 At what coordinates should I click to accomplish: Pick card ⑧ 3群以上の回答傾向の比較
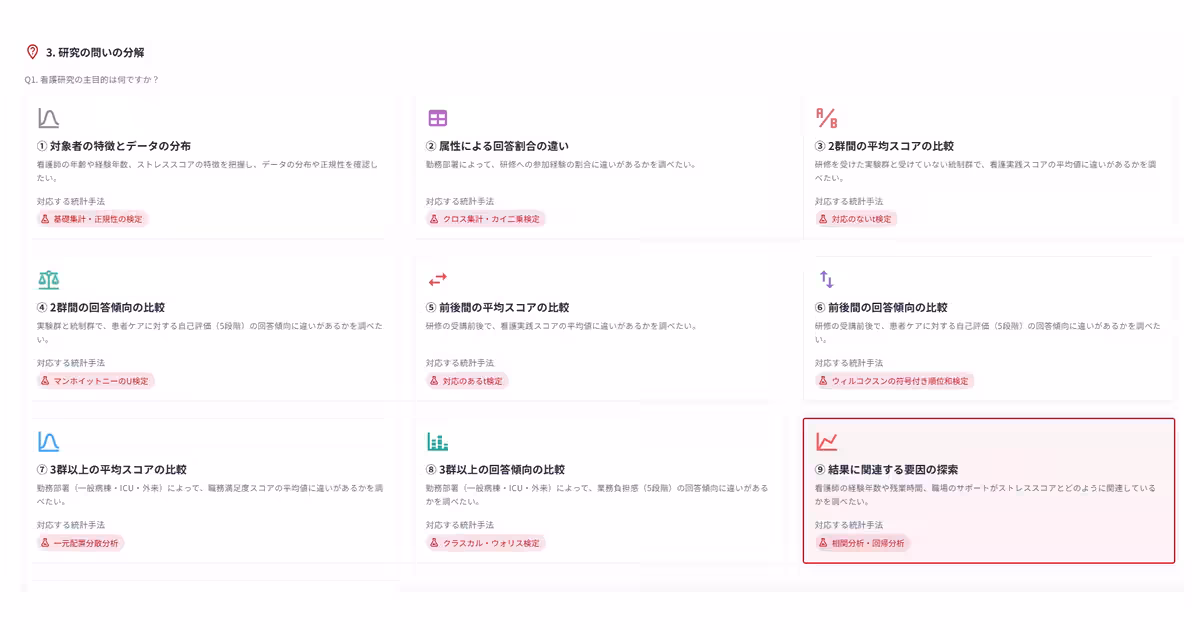pos(600,491)
